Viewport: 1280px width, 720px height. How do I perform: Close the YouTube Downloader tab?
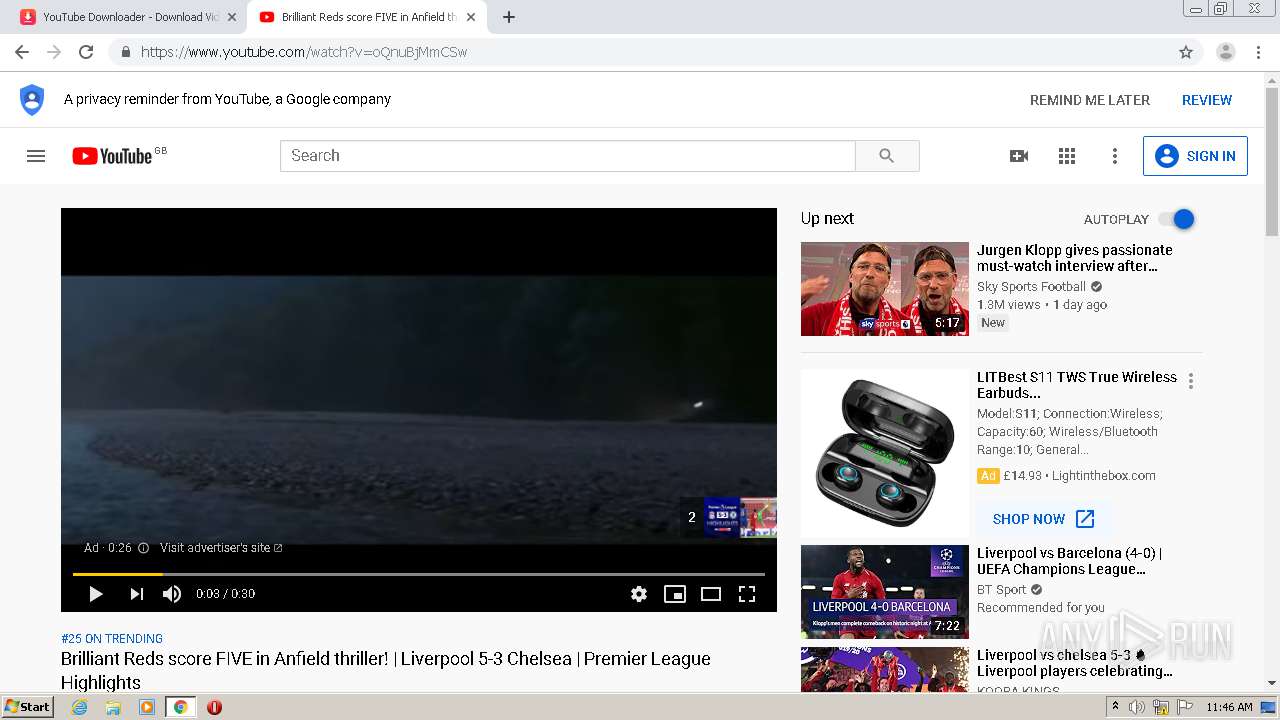coord(231,17)
